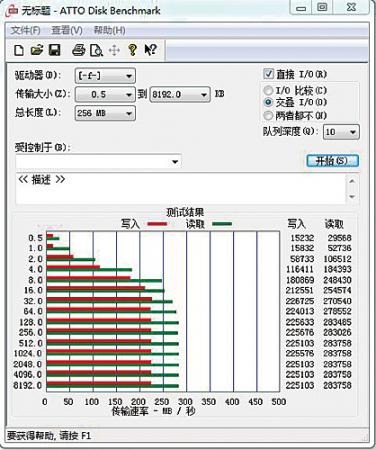The width and height of the screenshot is (376, 450).
Task: Open Print Preview magnifier page icon
Action: point(96,50)
